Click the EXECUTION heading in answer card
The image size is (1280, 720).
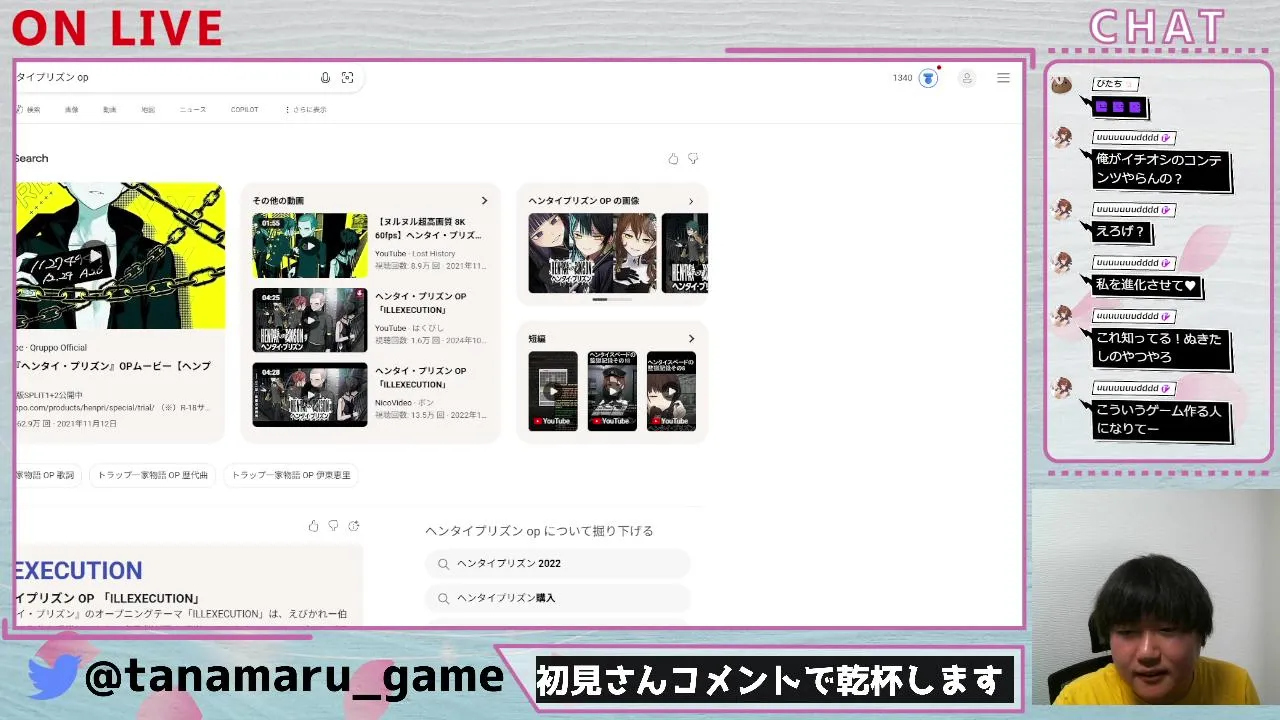pos(79,571)
